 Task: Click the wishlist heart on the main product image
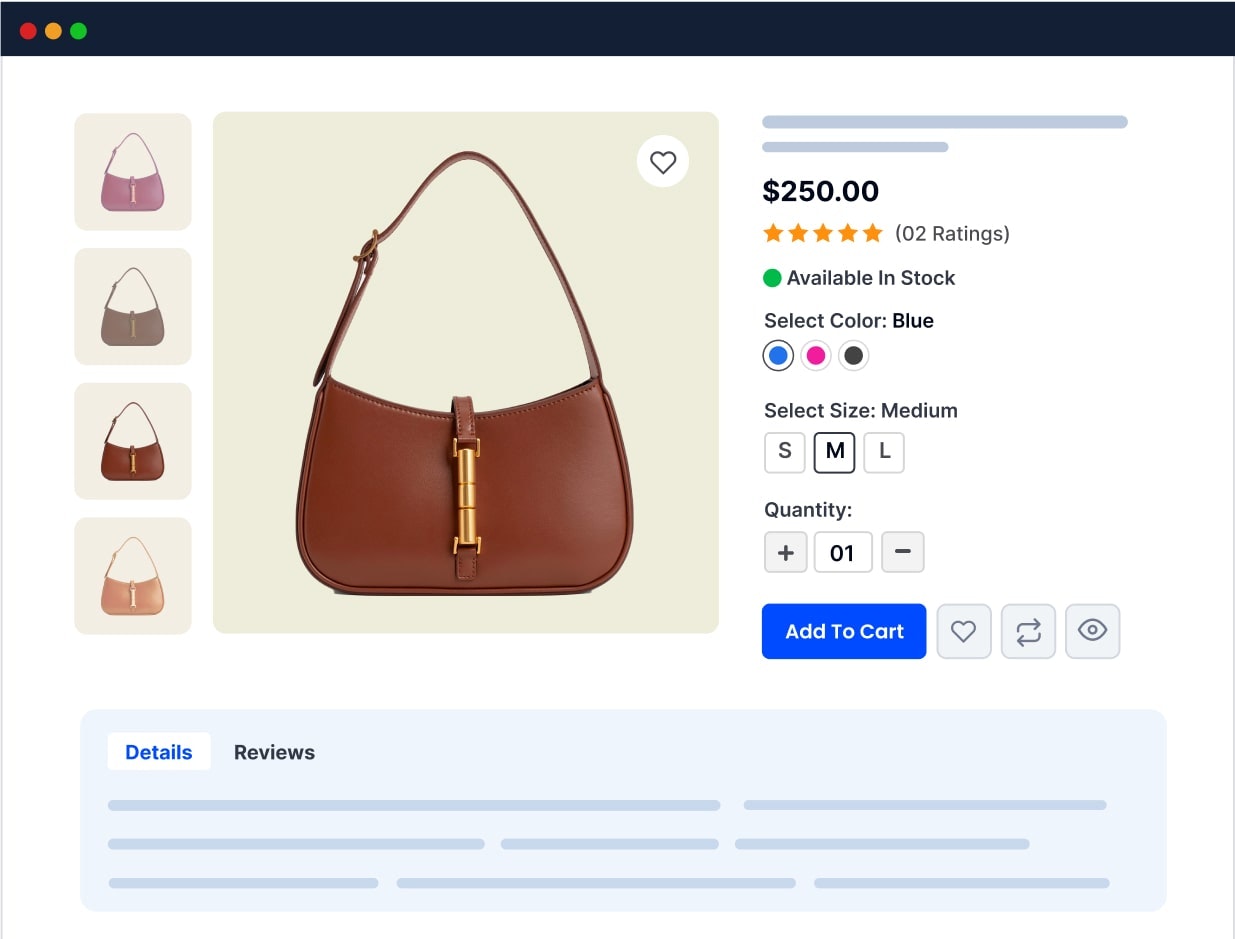click(x=663, y=161)
